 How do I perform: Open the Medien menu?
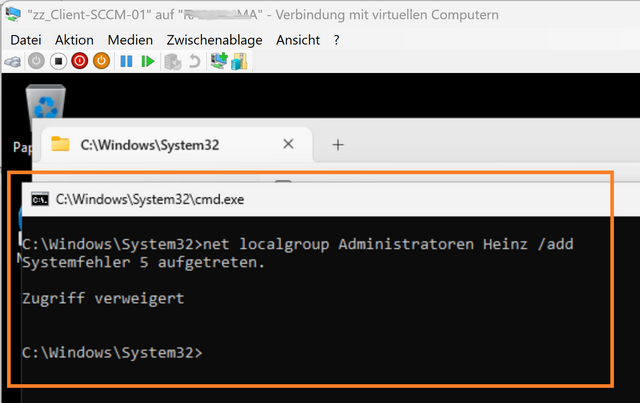[x=130, y=40]
